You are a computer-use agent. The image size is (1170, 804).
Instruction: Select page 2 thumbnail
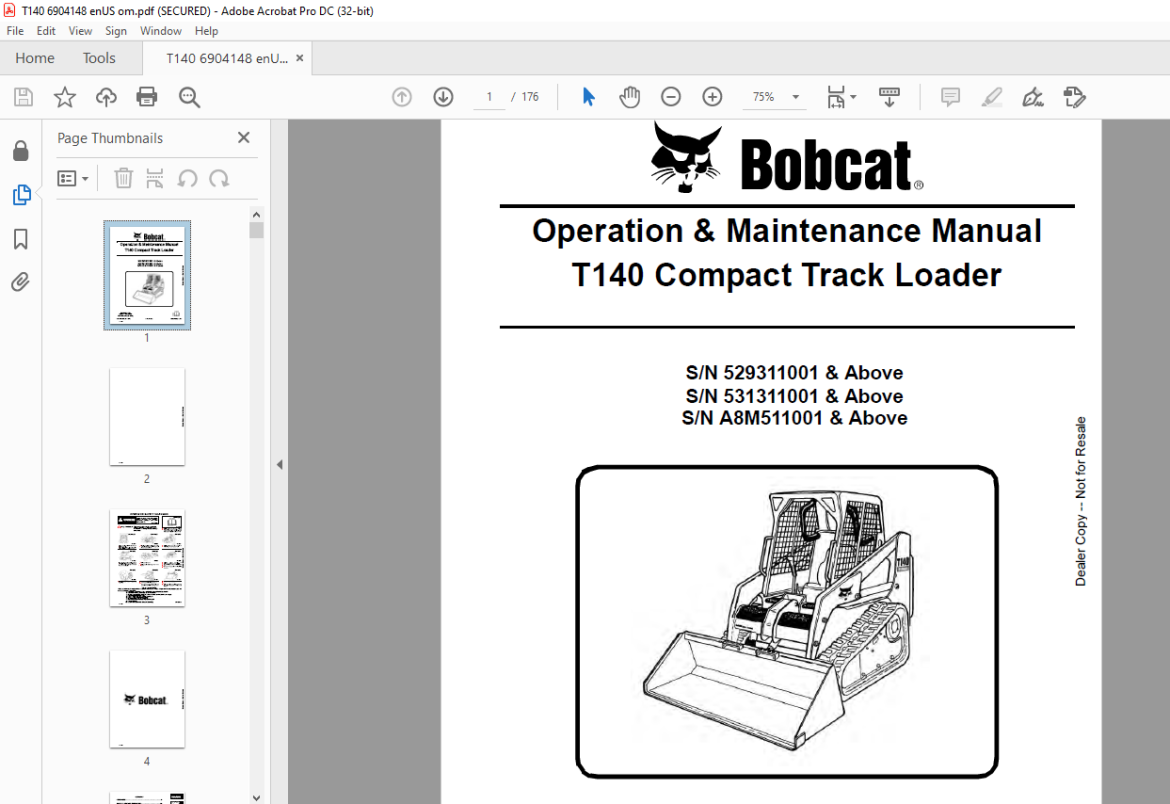point(147,417)
